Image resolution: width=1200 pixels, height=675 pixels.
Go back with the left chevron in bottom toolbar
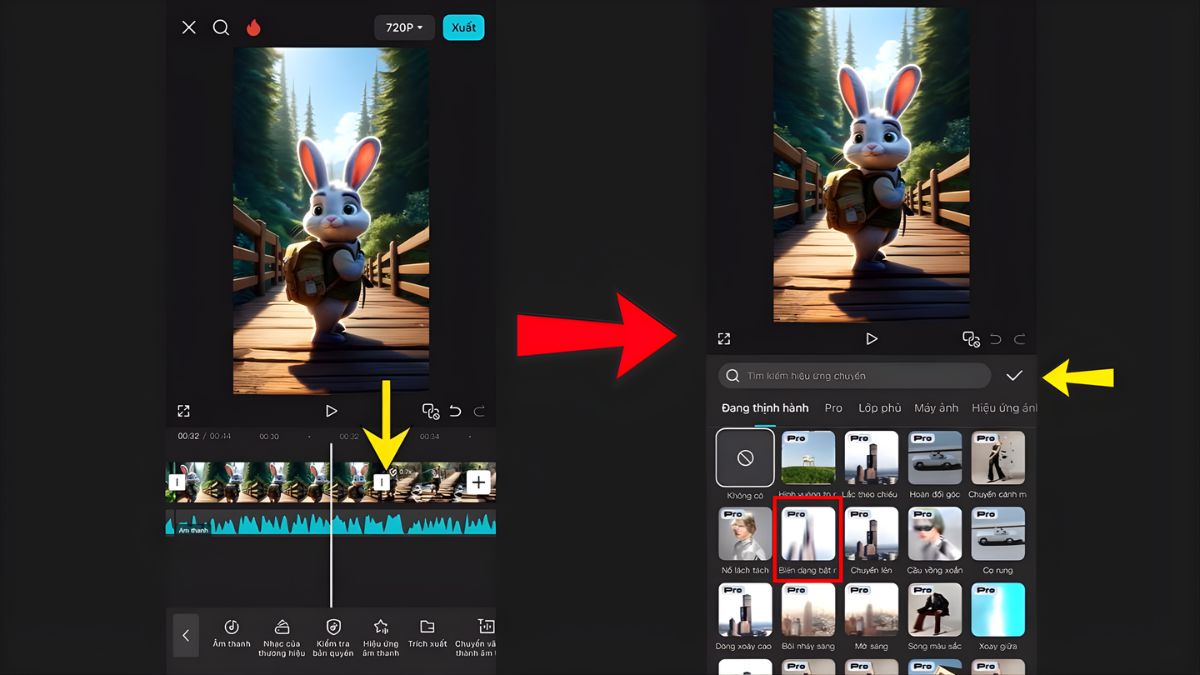(186, 636)
